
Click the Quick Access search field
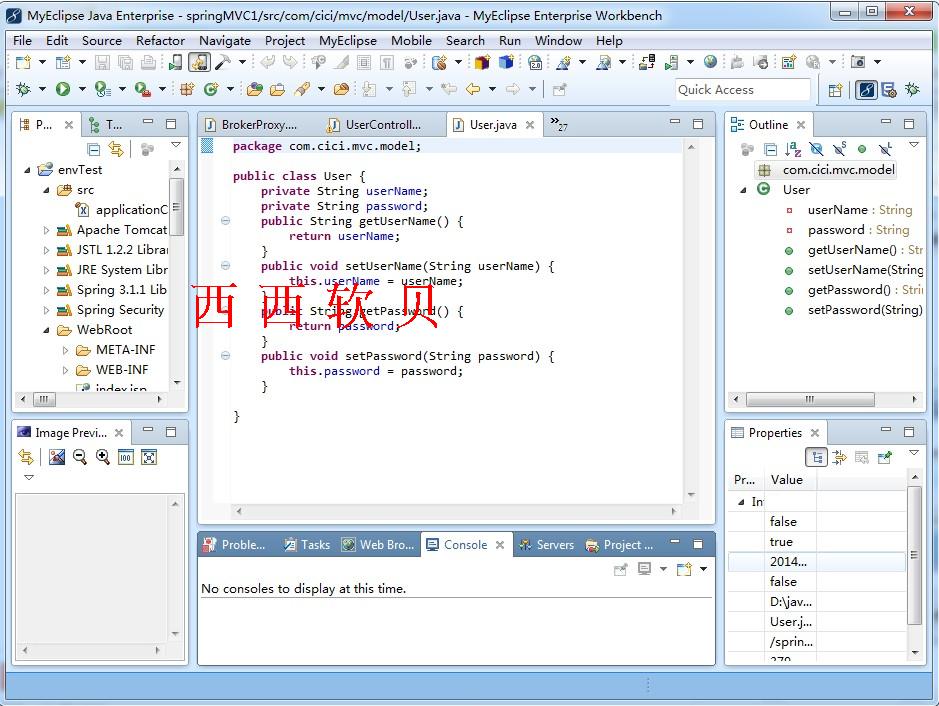point(742,90)
